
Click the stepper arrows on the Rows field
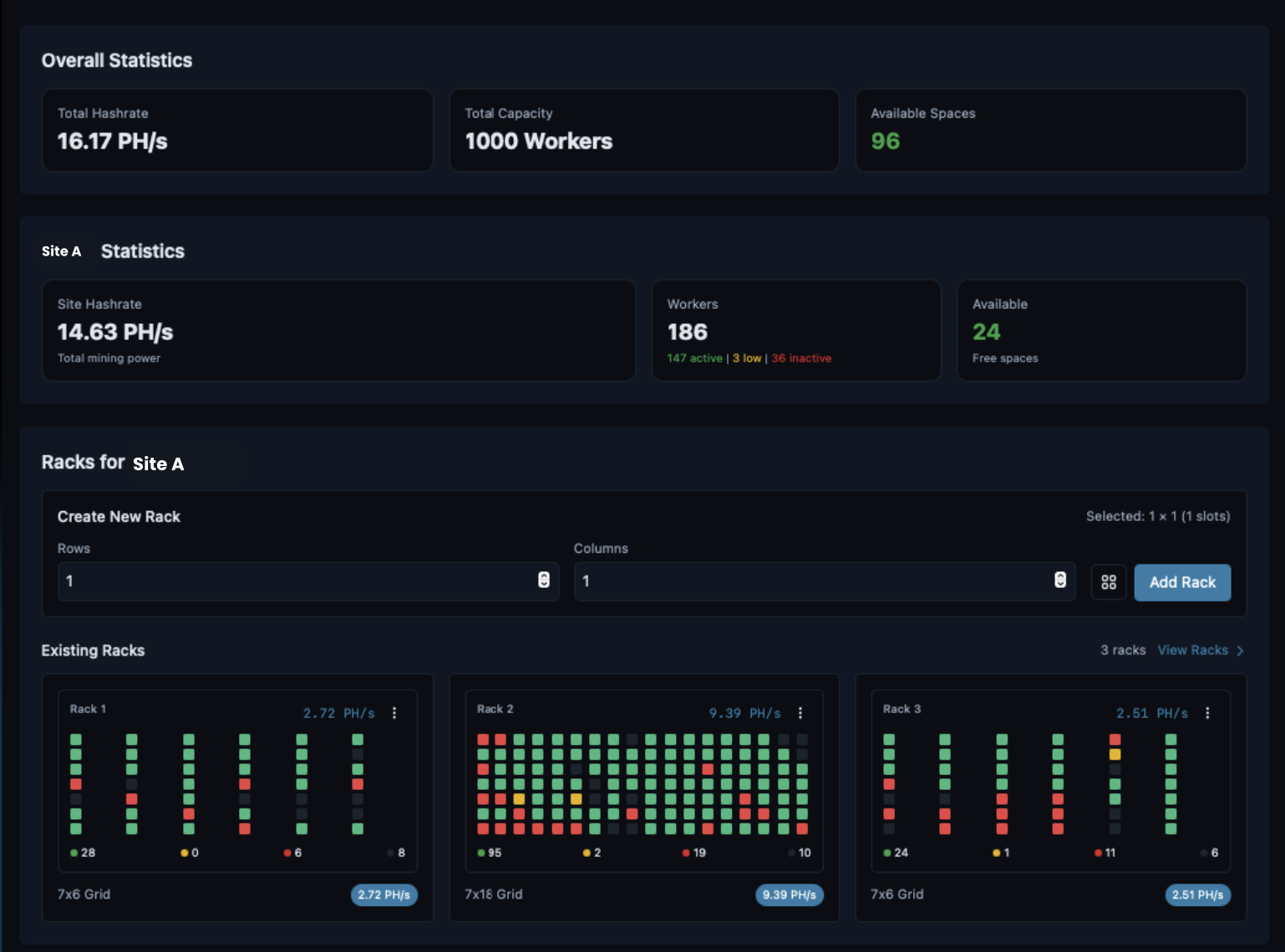tap(546, 581)
